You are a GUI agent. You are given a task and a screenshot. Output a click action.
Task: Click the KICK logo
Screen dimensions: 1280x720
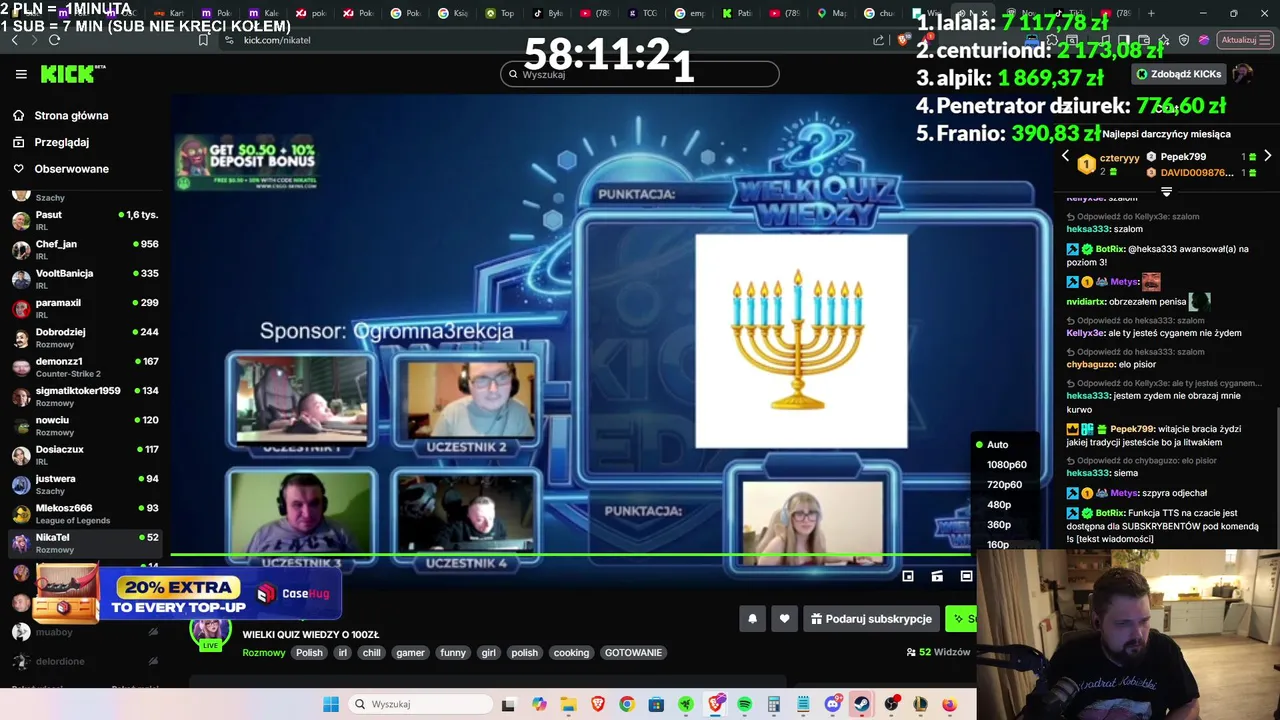tap(72, 74)
